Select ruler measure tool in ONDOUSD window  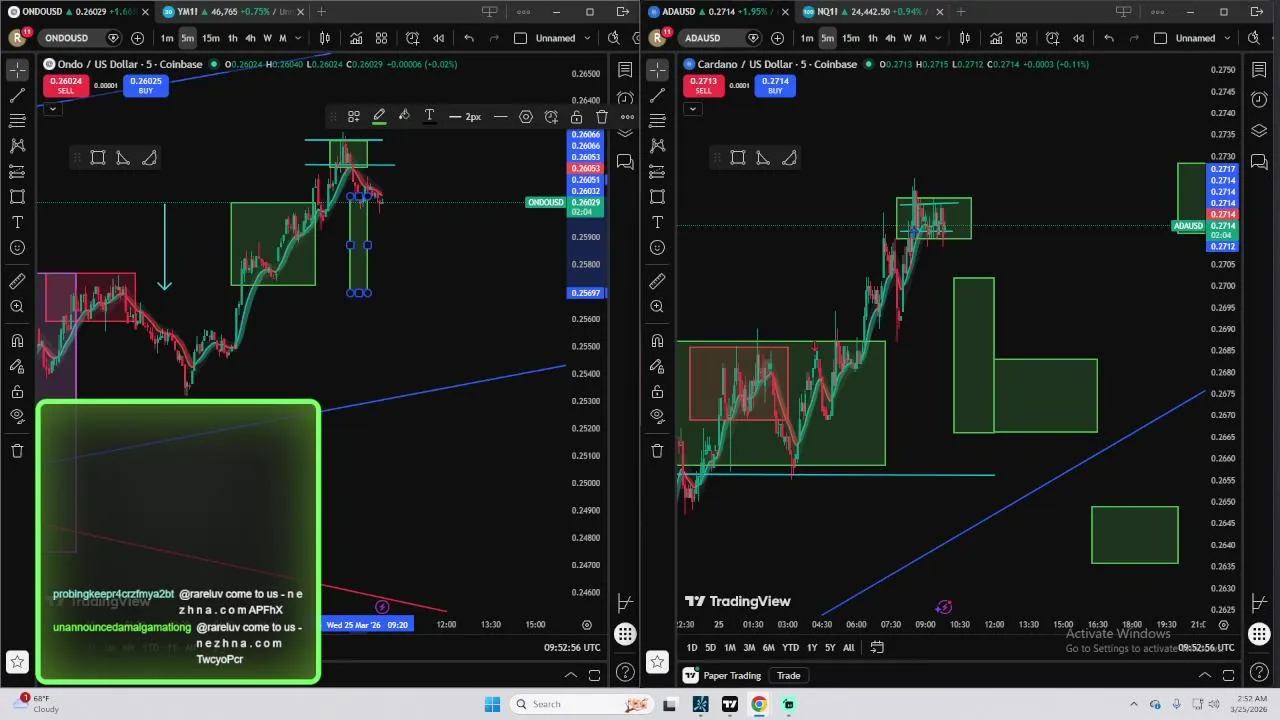[x=17, y=282]
